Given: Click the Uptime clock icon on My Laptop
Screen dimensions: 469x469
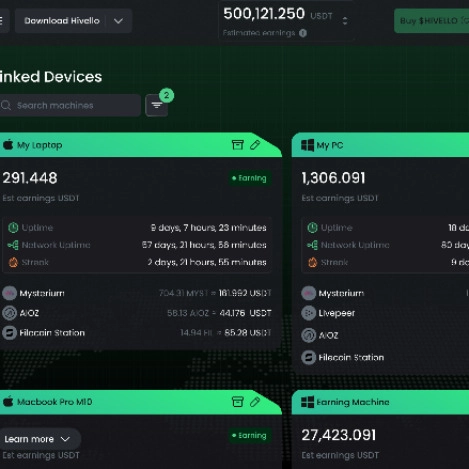Looking at the screenshot, I should point(13,228).
